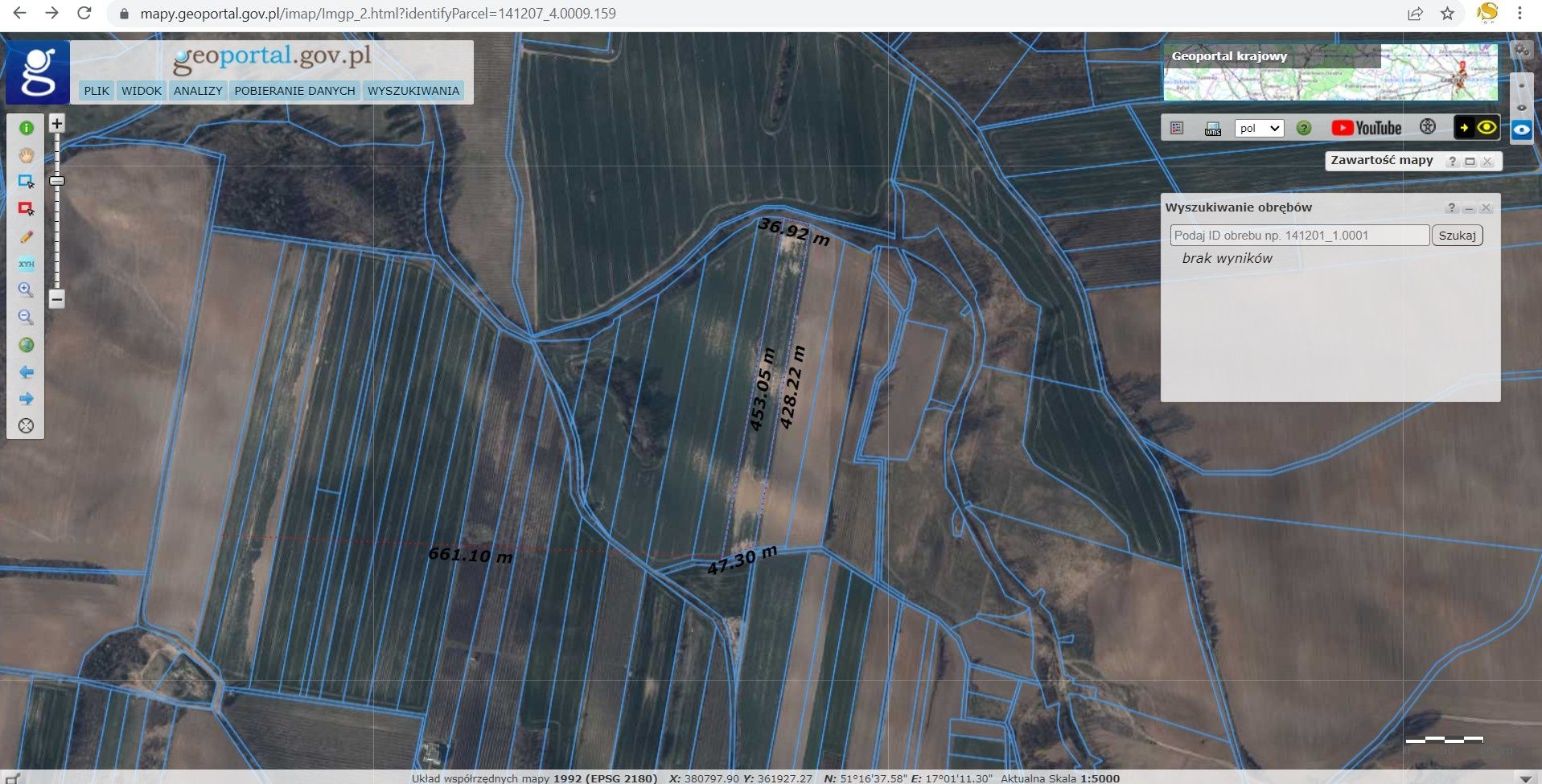Click the Szukaj button
The height and width of the screenshot is (784, 1542).
(1457, 236)
